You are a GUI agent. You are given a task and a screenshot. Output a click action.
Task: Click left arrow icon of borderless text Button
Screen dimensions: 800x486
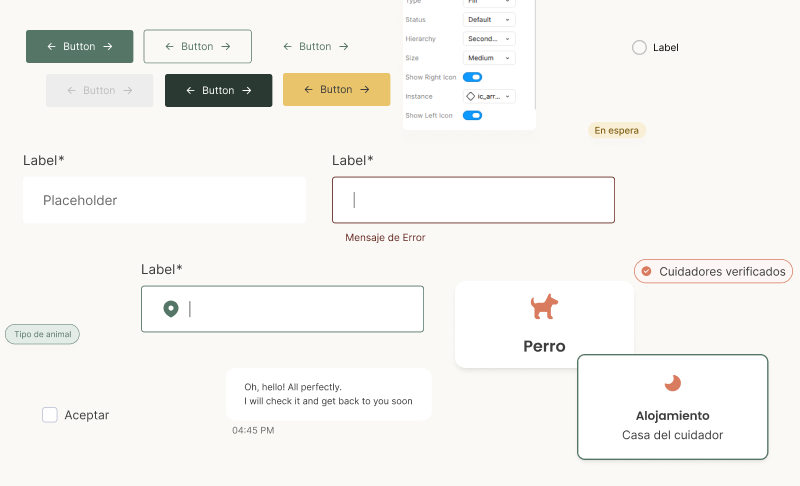pos(287,46)
